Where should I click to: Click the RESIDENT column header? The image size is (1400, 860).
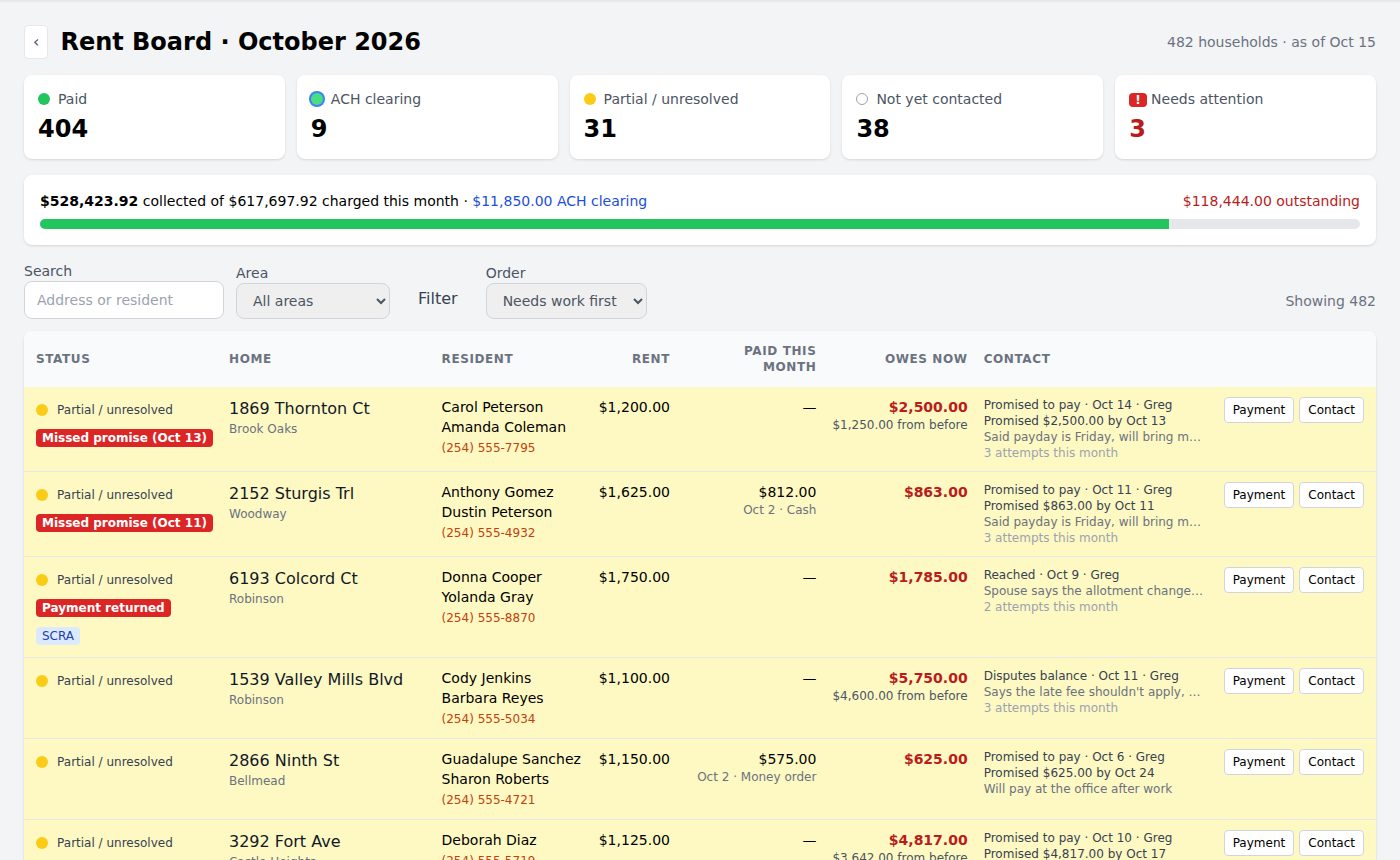[477, 359]
